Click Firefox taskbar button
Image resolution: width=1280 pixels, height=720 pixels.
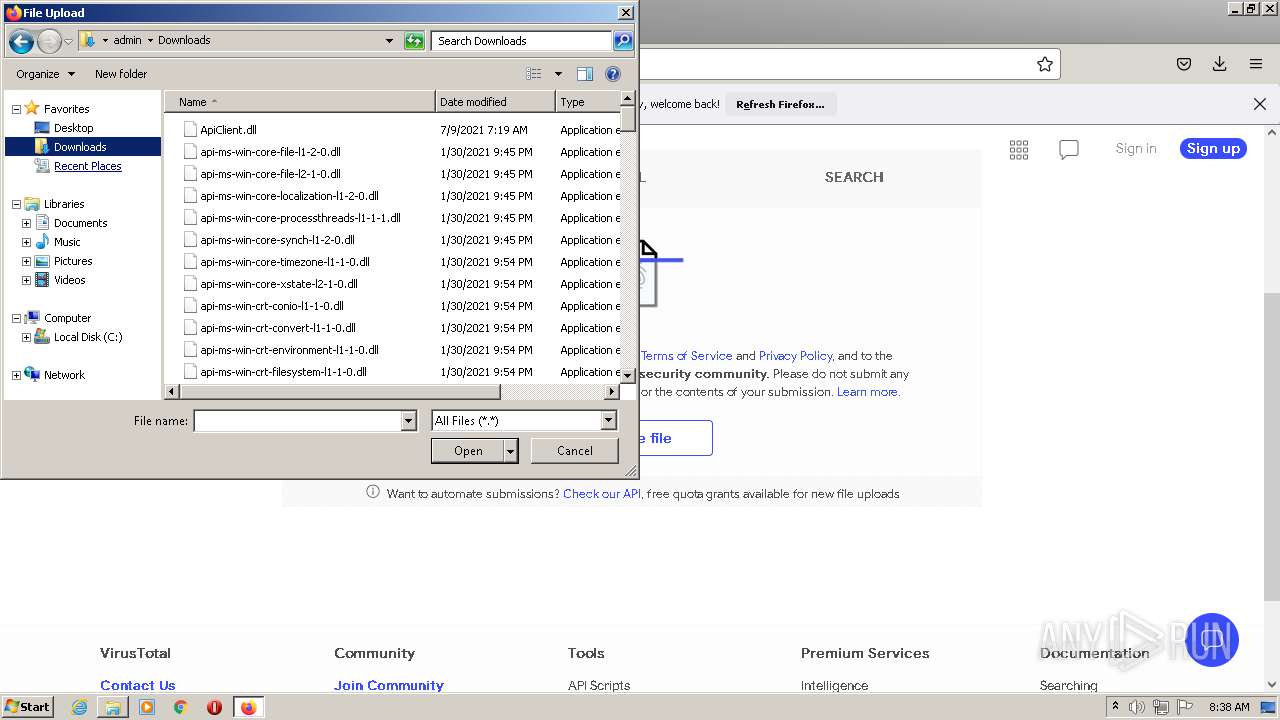pos(249,707)
